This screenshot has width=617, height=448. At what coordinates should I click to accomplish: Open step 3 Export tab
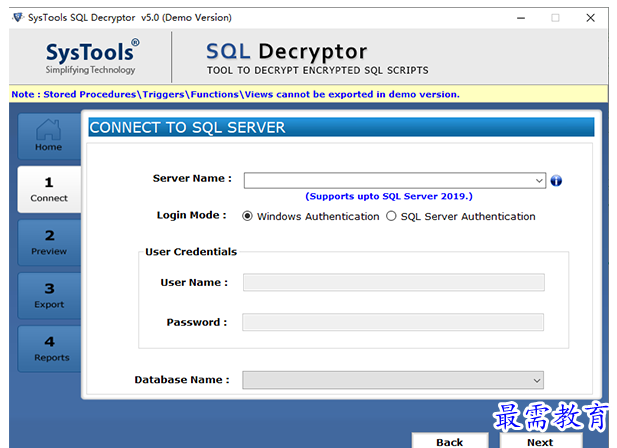tap(48, 296)
